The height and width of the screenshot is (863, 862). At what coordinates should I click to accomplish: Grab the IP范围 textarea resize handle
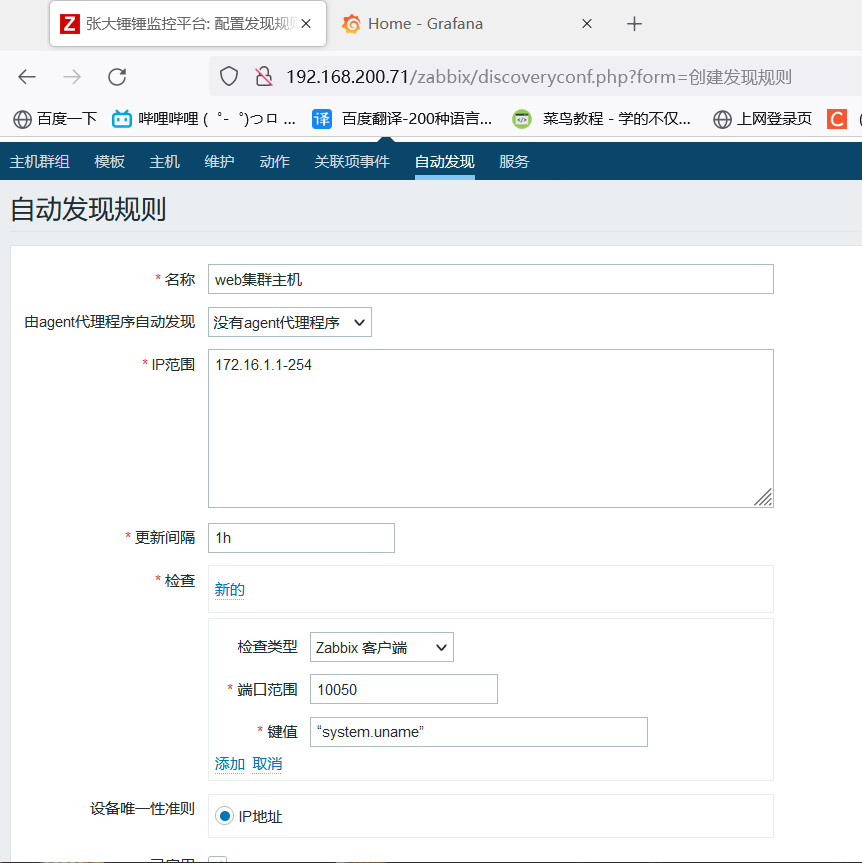coord(763,497)
